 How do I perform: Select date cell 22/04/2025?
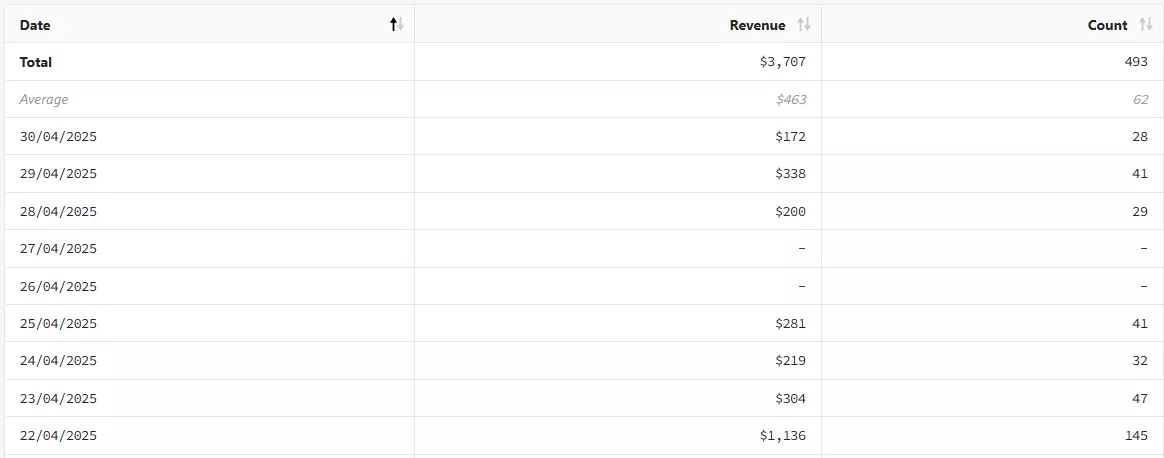tap(58, 436)
